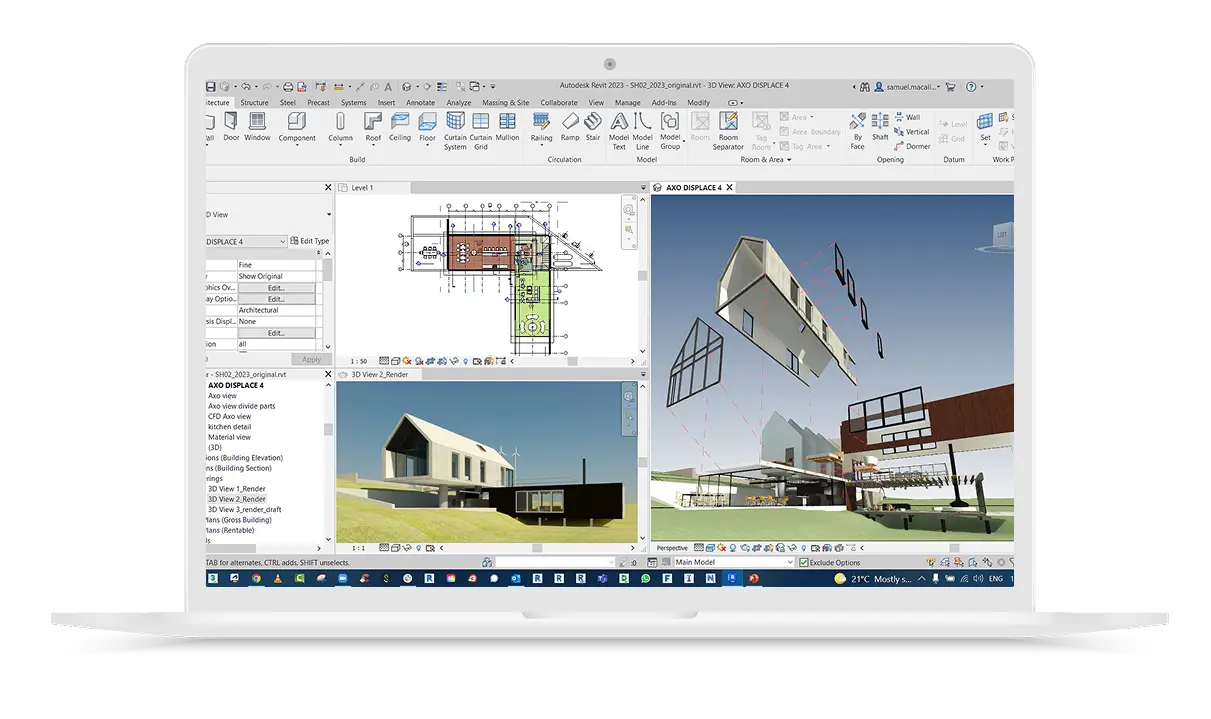Choose the Curtain Grid tool

pyautogui.click(x=481, y=129)
